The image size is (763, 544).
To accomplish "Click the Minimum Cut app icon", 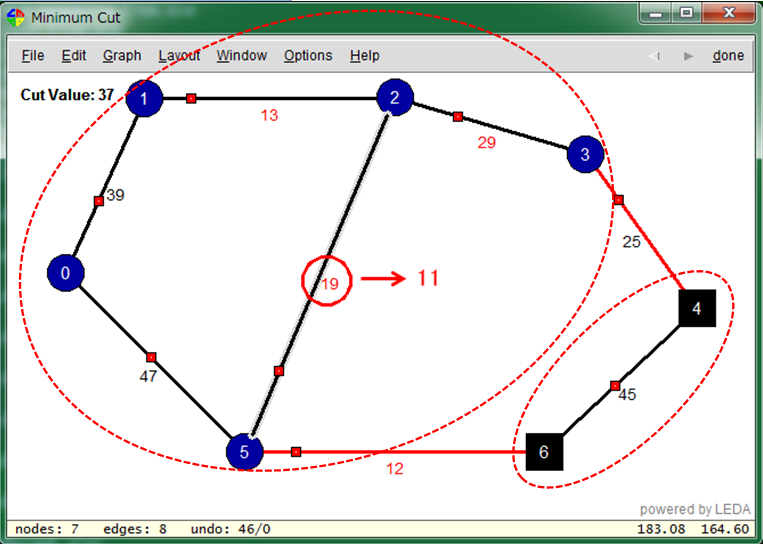I will (x=16, y=18).
